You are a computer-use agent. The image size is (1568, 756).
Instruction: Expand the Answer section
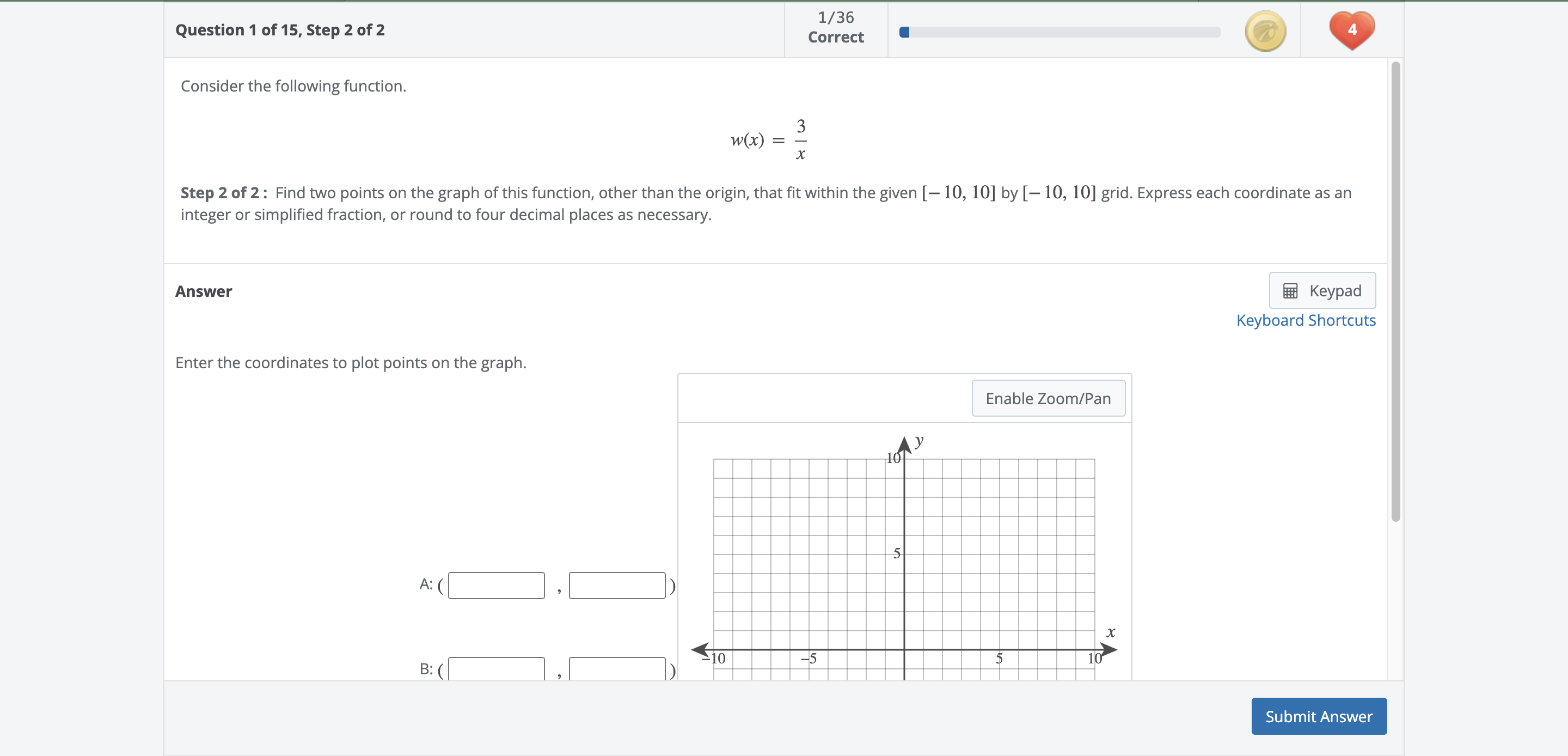tap(204, 291)
